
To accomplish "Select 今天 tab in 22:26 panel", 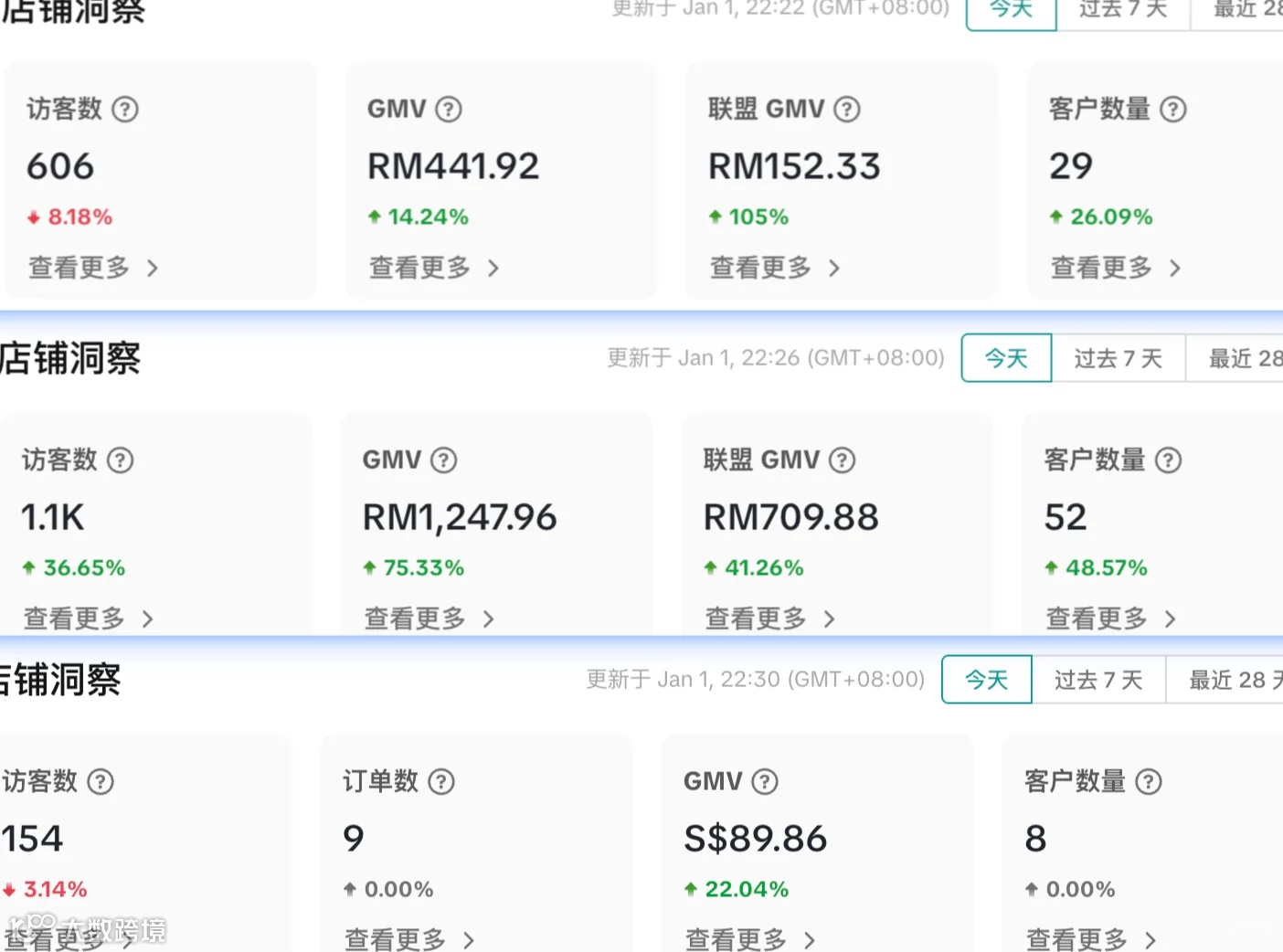I will (x=1006, y=358).
